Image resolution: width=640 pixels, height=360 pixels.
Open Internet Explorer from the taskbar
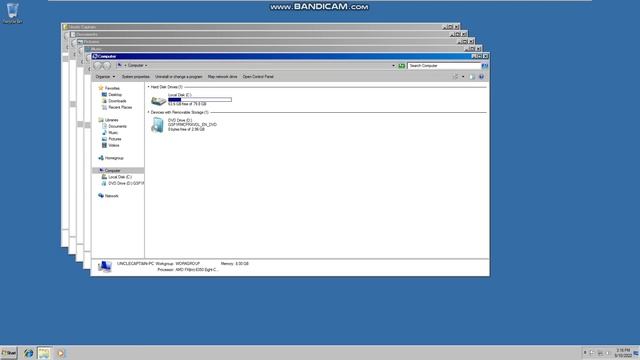coord(28,353)
